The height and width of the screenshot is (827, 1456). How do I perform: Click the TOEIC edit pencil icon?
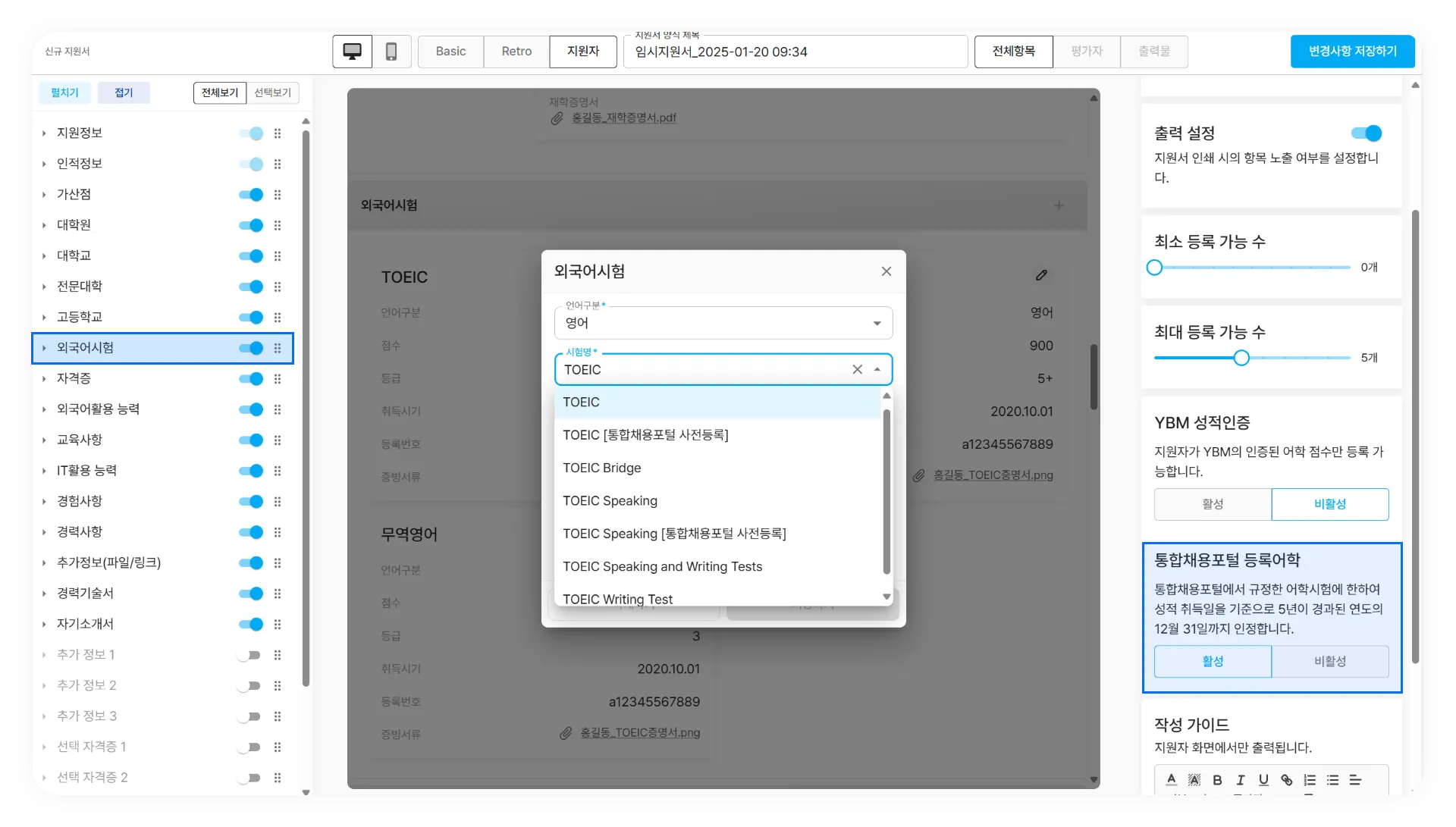click(1041, 275)
